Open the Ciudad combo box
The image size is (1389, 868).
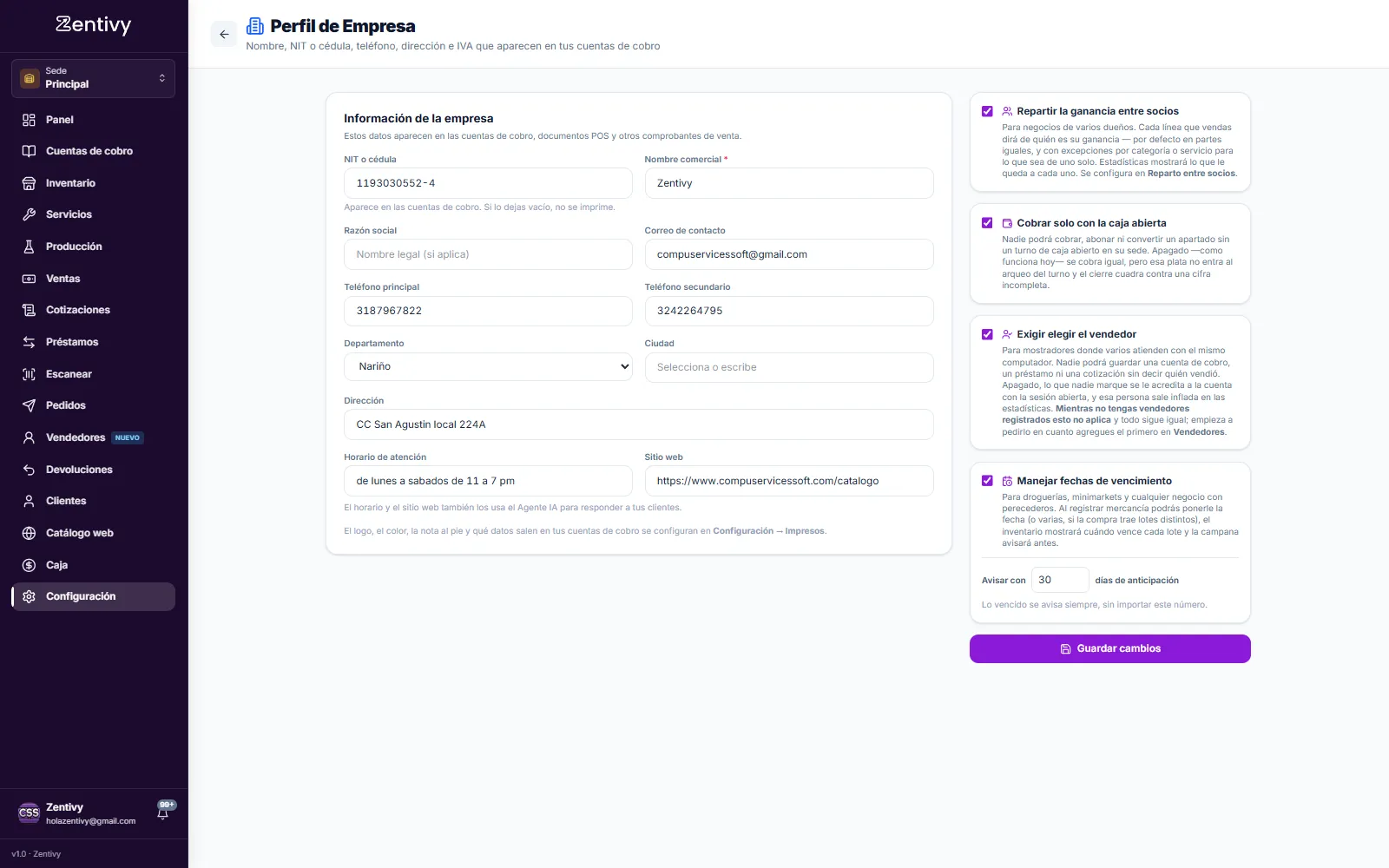coord(789,367)
